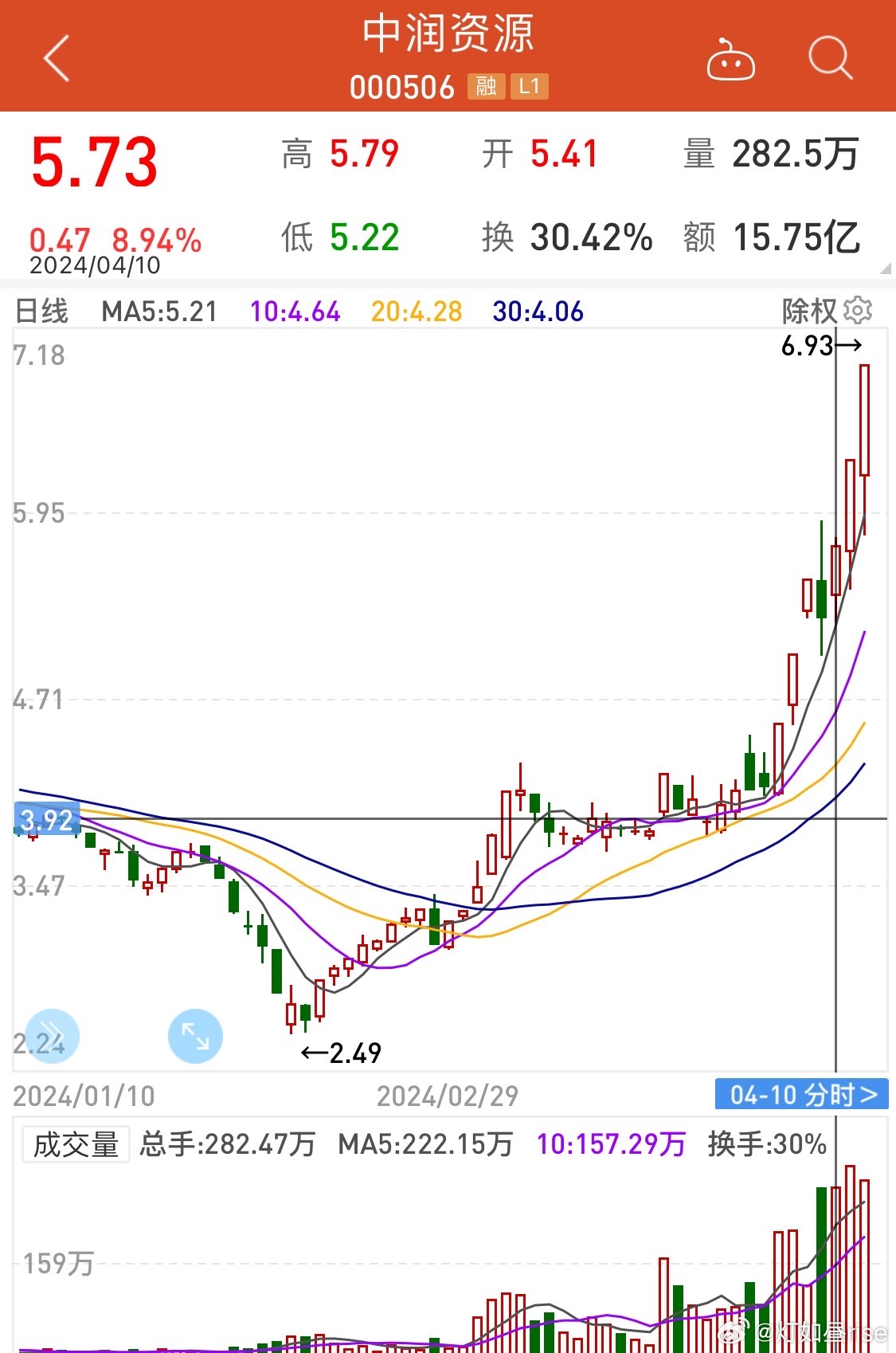This screenshot has height=1353, width=896.
Task: Tap the 2.49 low price marker
Action: pyautogui.click(x=341, y=1053)
